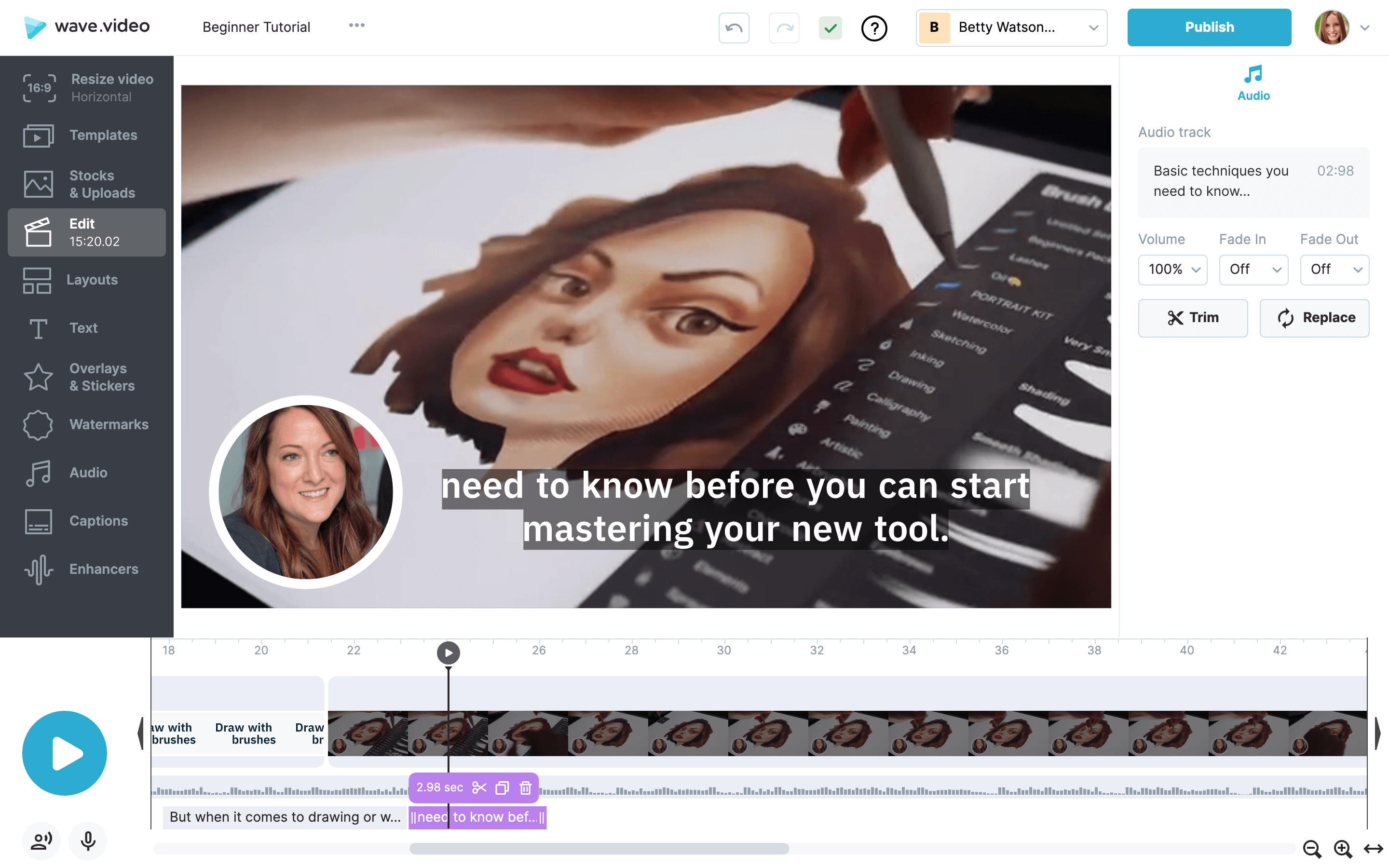This screenshot has width=1389, height=868.
Task: Click the scissors icon on the selected clip
Action: 479,787
